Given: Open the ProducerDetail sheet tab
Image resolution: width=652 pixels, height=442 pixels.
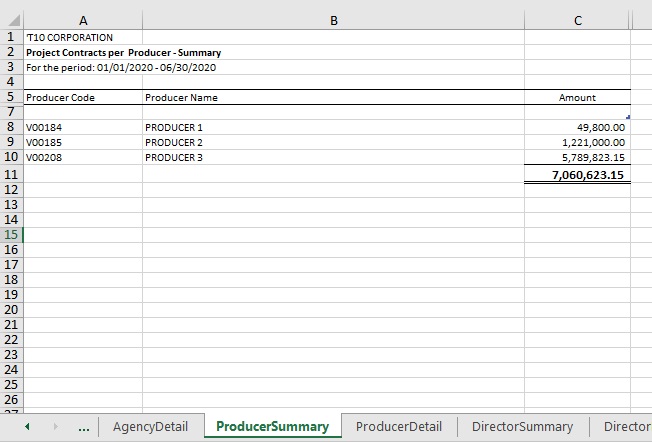Looking at the screenshot, I should tap(399, 426).
